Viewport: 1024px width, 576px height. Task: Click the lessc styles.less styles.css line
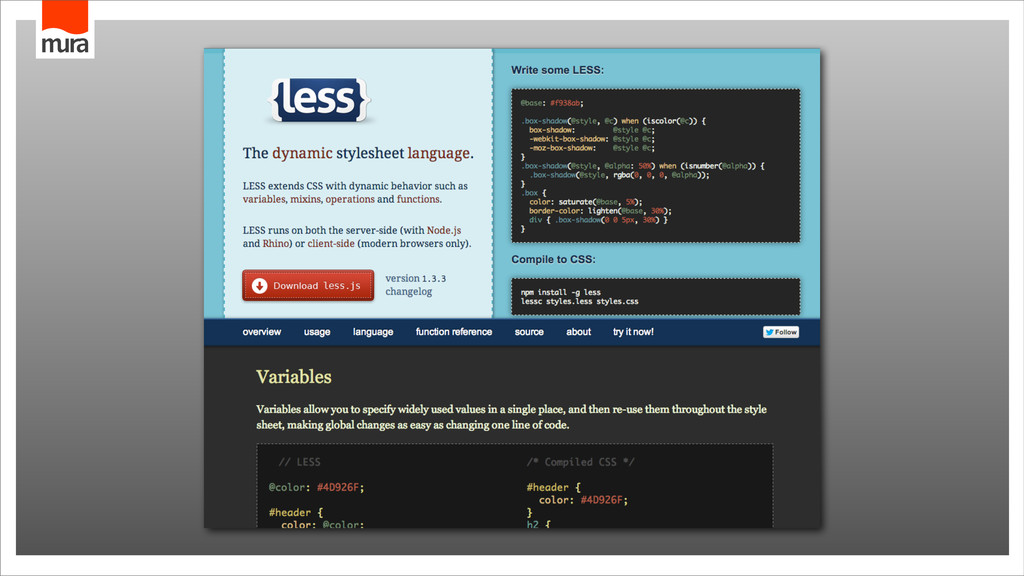pyautogui.click(x=579, y=301)
